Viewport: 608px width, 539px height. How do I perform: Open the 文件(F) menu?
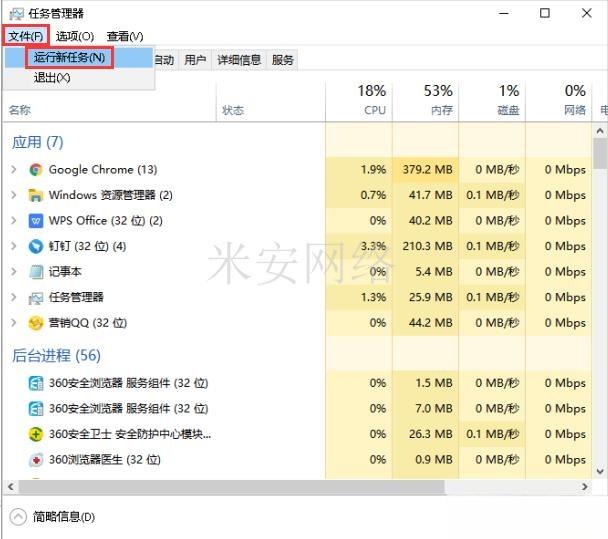26,36
